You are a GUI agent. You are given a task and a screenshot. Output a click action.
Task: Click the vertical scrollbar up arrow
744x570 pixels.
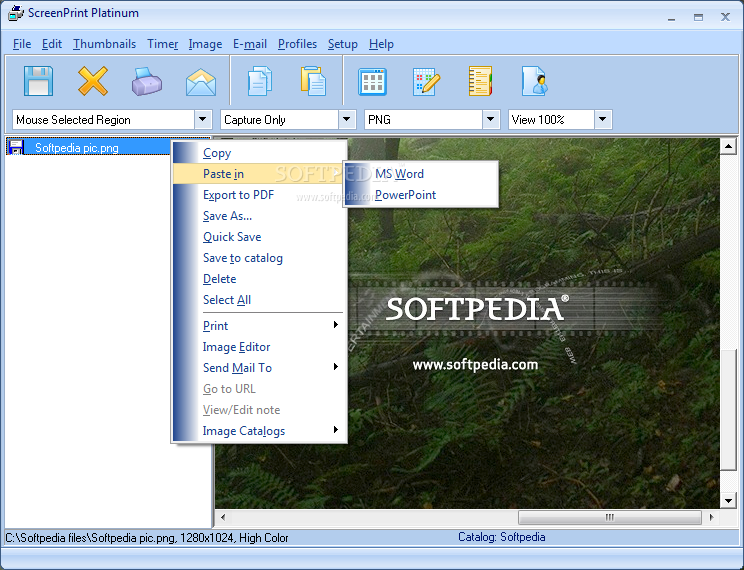tap(728, 146)
